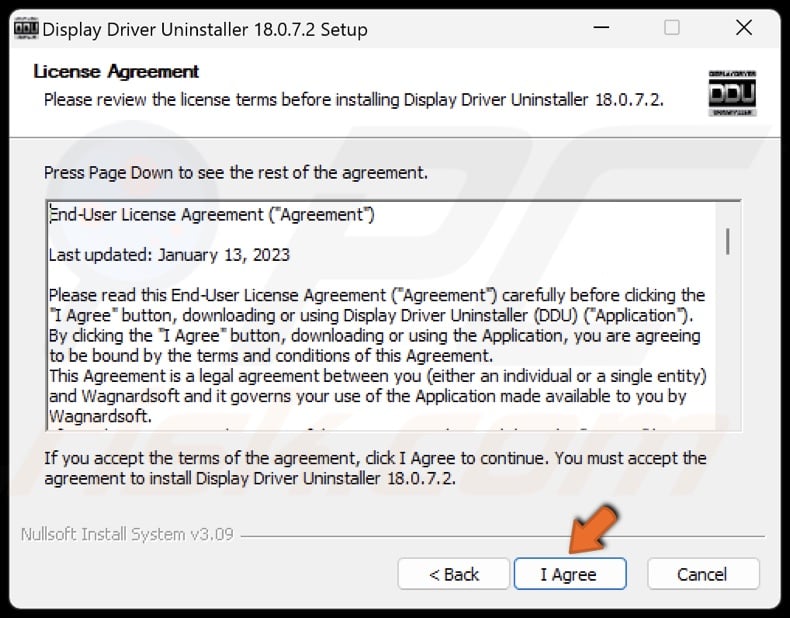
Task: Click the 'End-User License Agreement' heading line
Action: click(212, 215)
